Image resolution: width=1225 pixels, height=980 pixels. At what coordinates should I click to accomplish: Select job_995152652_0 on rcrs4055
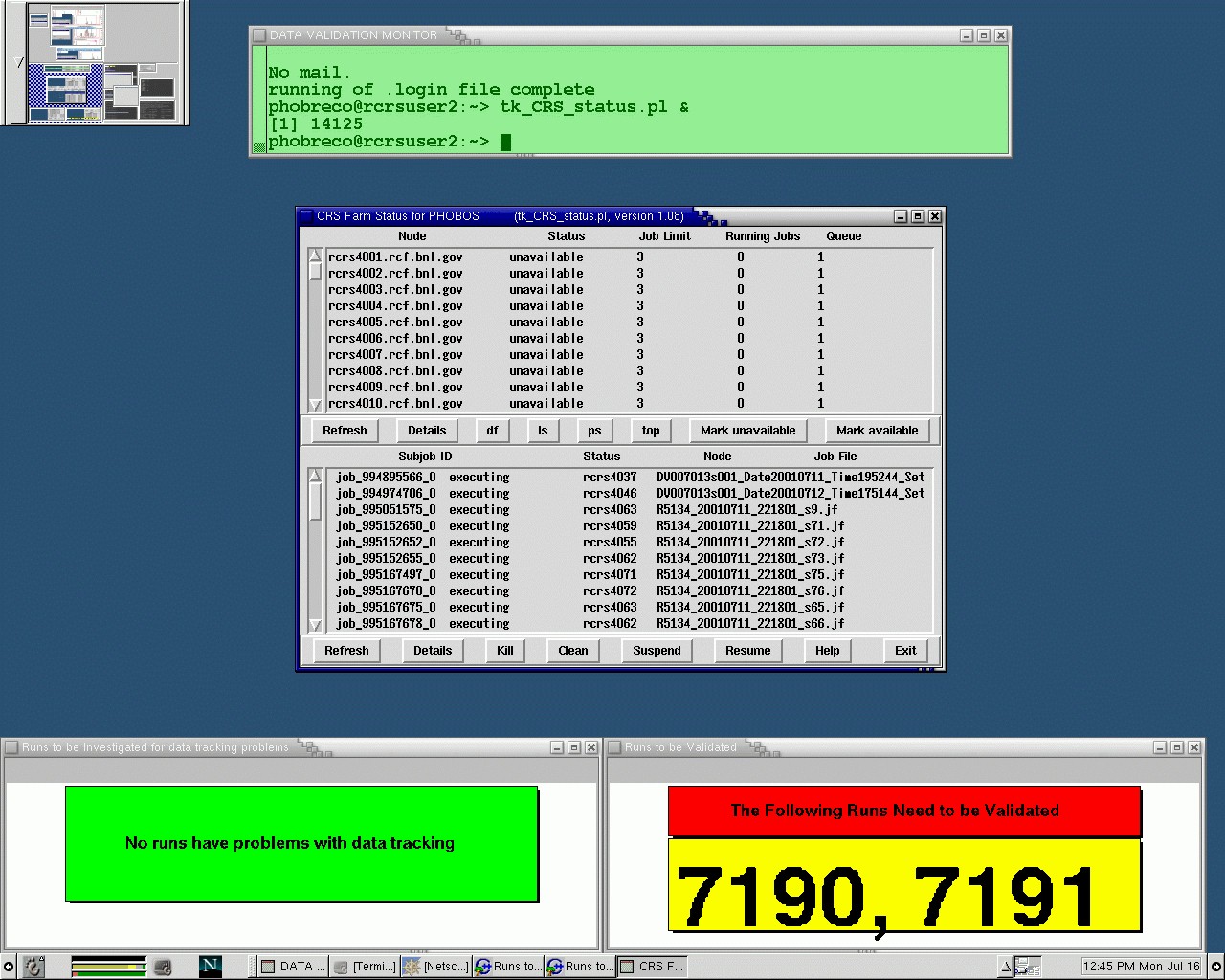[x=629, y=543]
